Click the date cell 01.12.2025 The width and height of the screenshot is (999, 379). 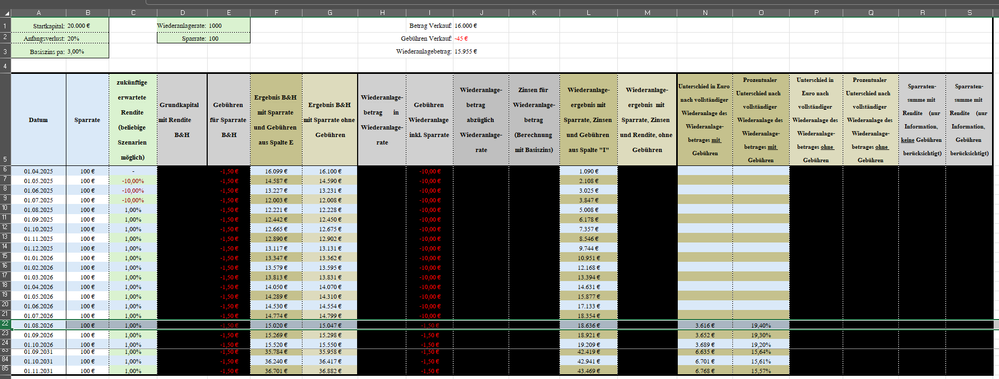pos(38,248)
